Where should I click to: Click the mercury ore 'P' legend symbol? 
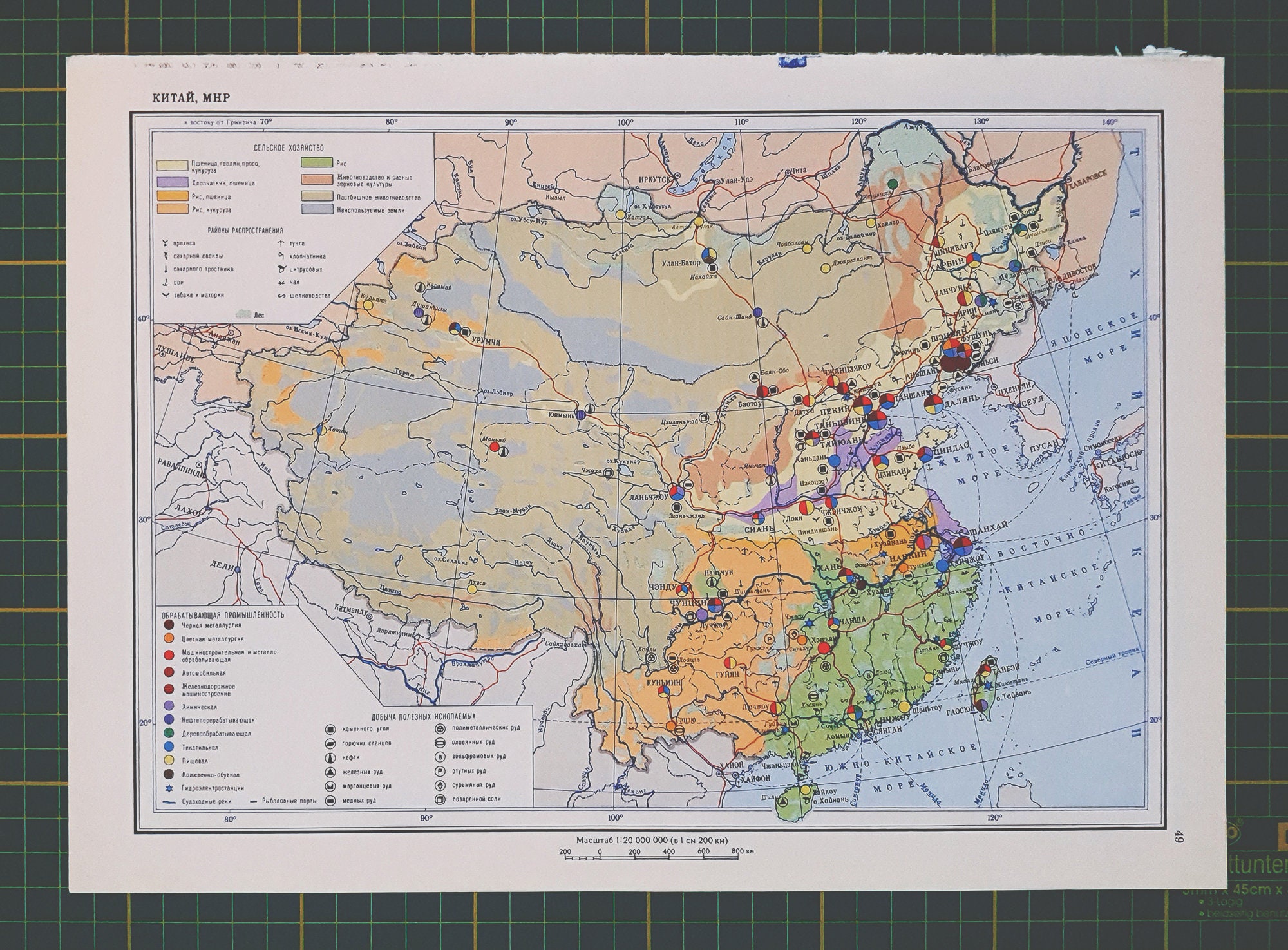tap(440, 771)
